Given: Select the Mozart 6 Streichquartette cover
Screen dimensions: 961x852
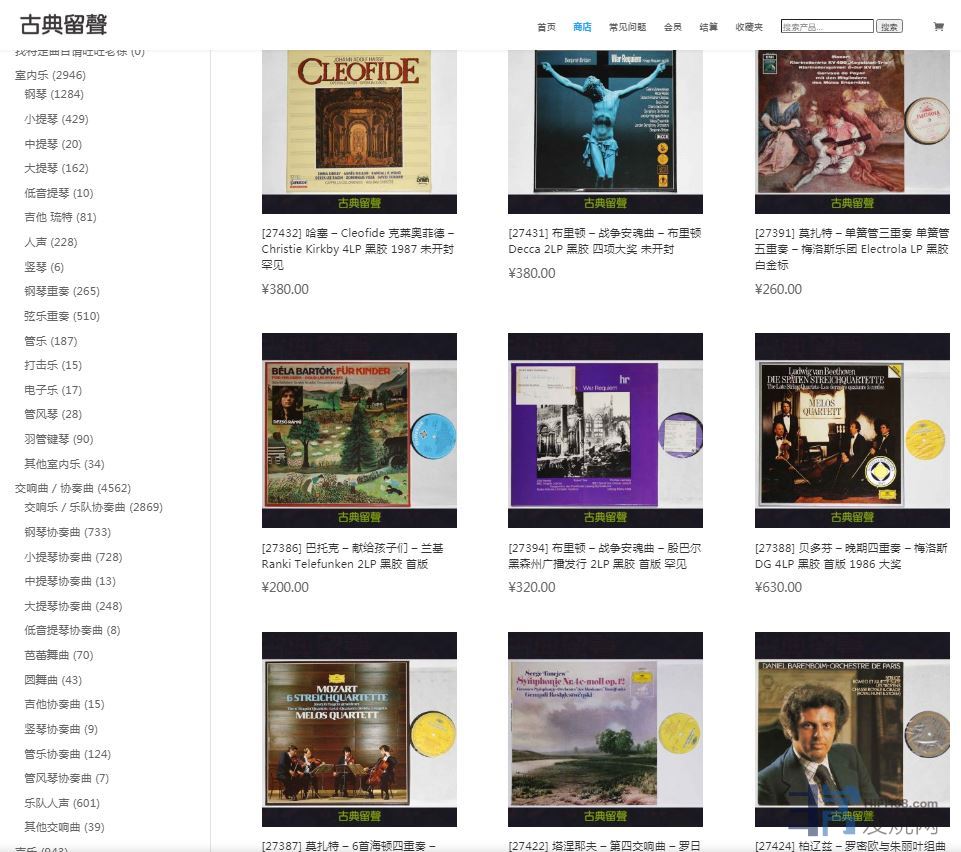Looking at the screenshot, I should [x=359, y=730].
